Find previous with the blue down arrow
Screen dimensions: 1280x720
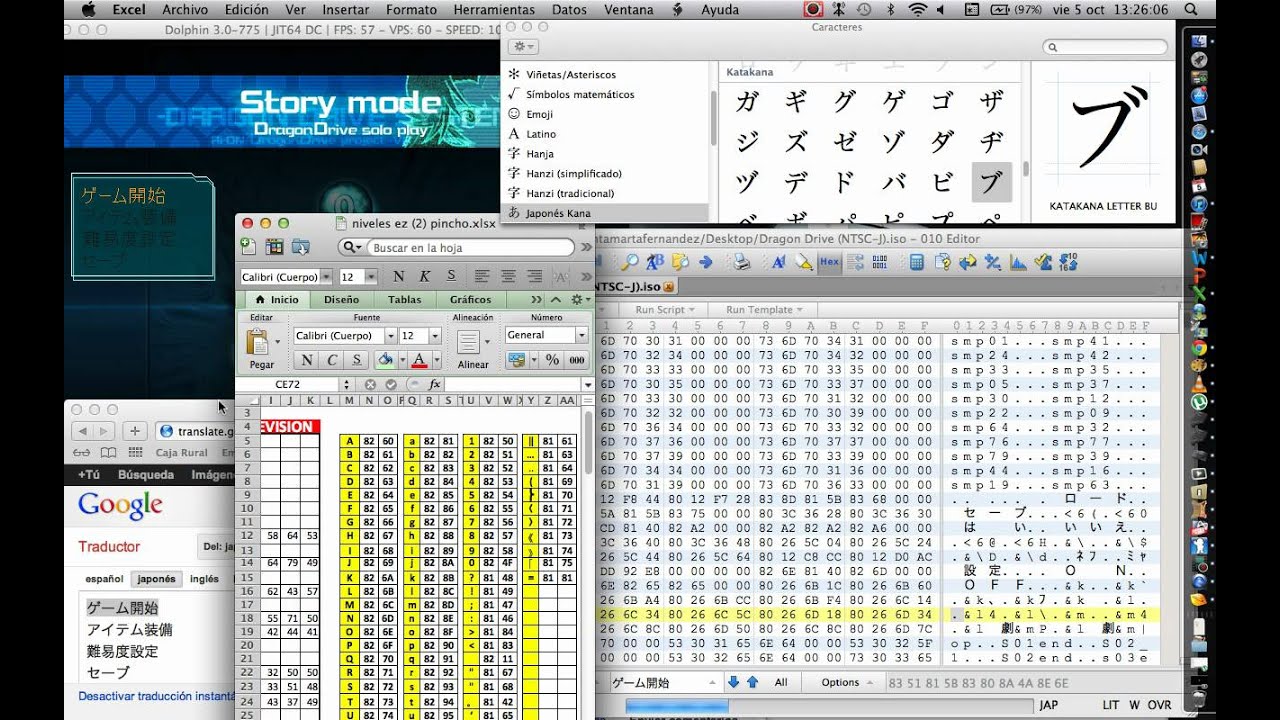click(x=733, y=682)
